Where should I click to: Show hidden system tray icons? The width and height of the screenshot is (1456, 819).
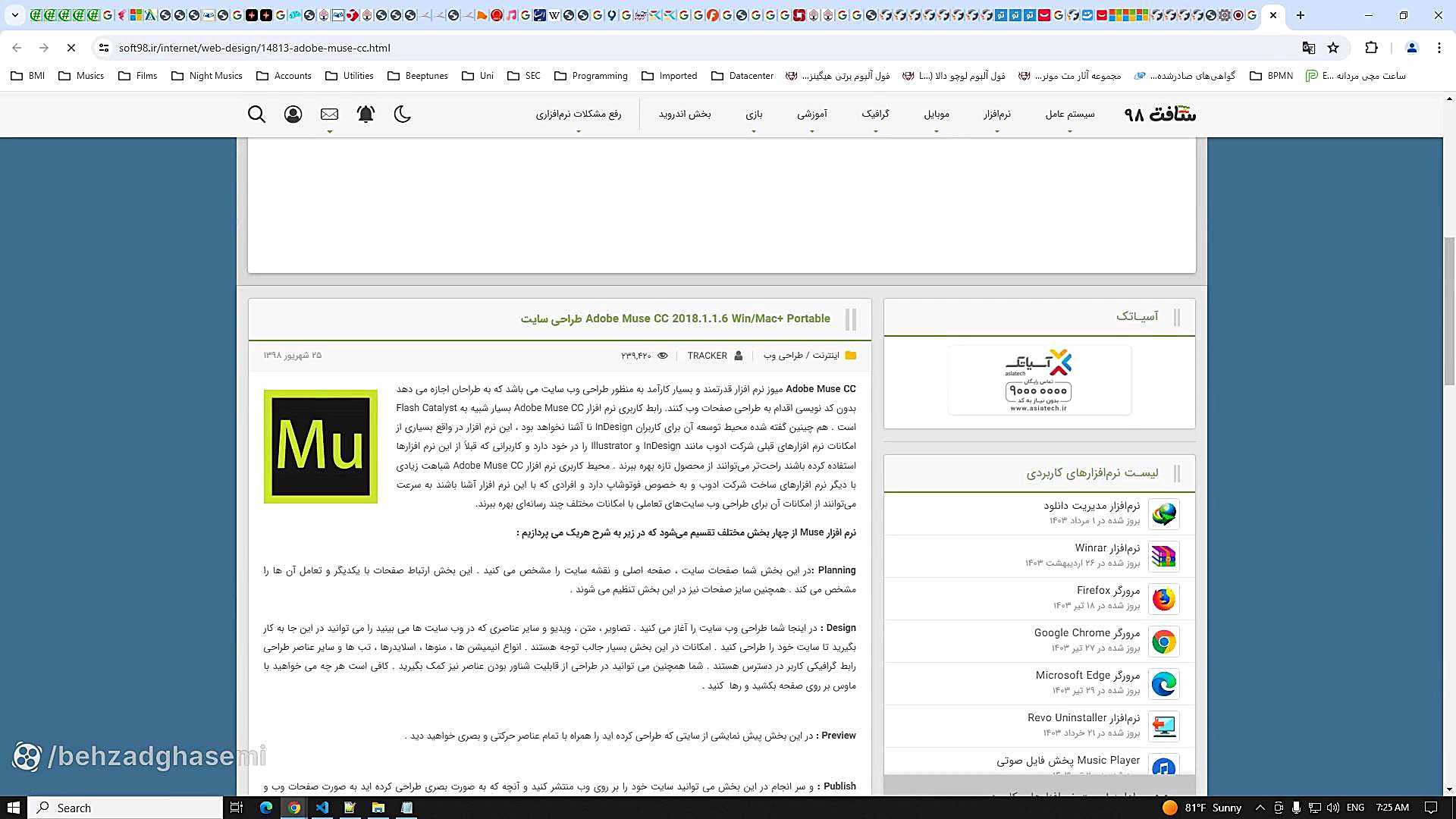pyautogui.click(x=1260, y=808)
